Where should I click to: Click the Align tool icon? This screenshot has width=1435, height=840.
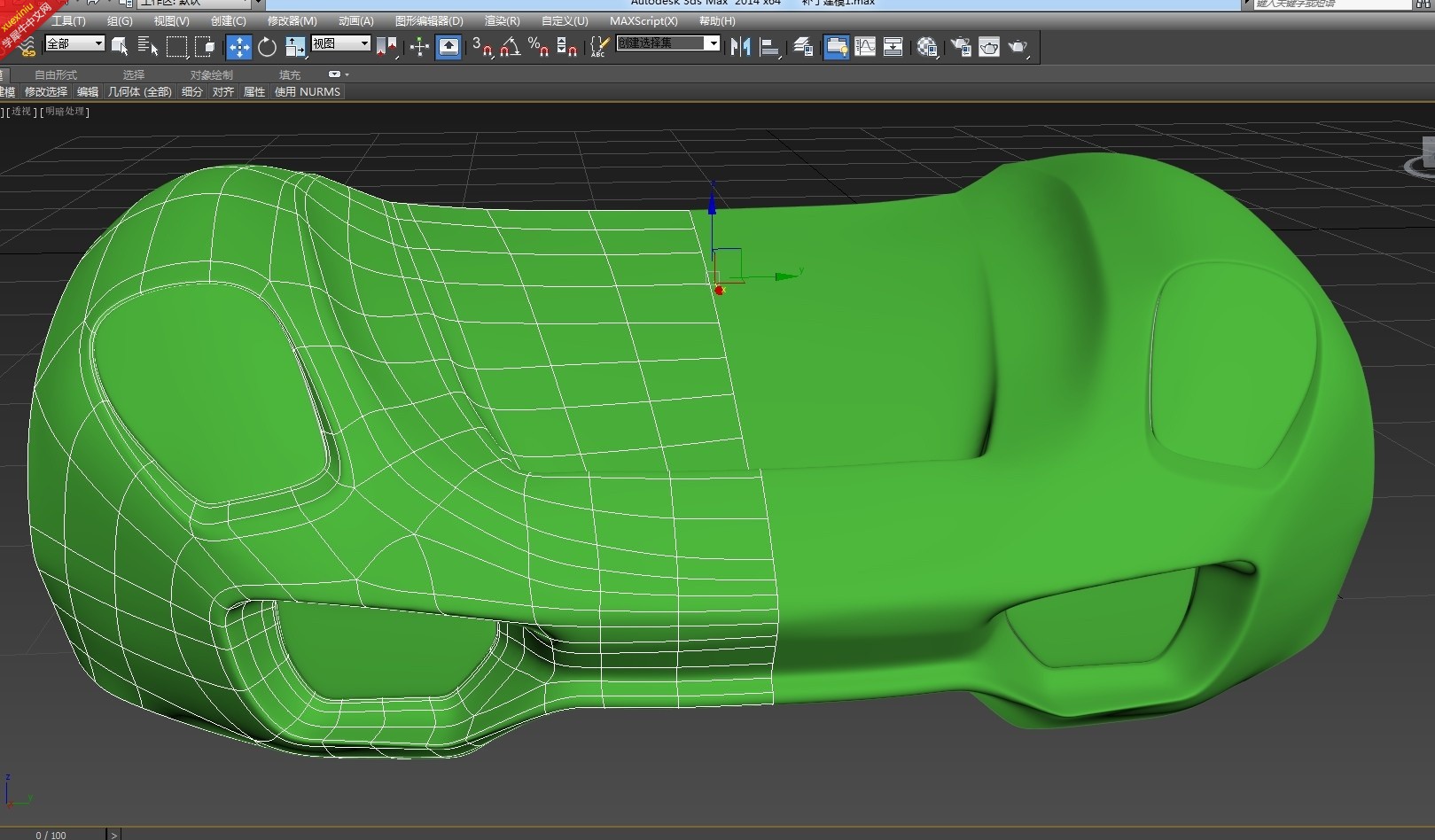pos(769,47)
